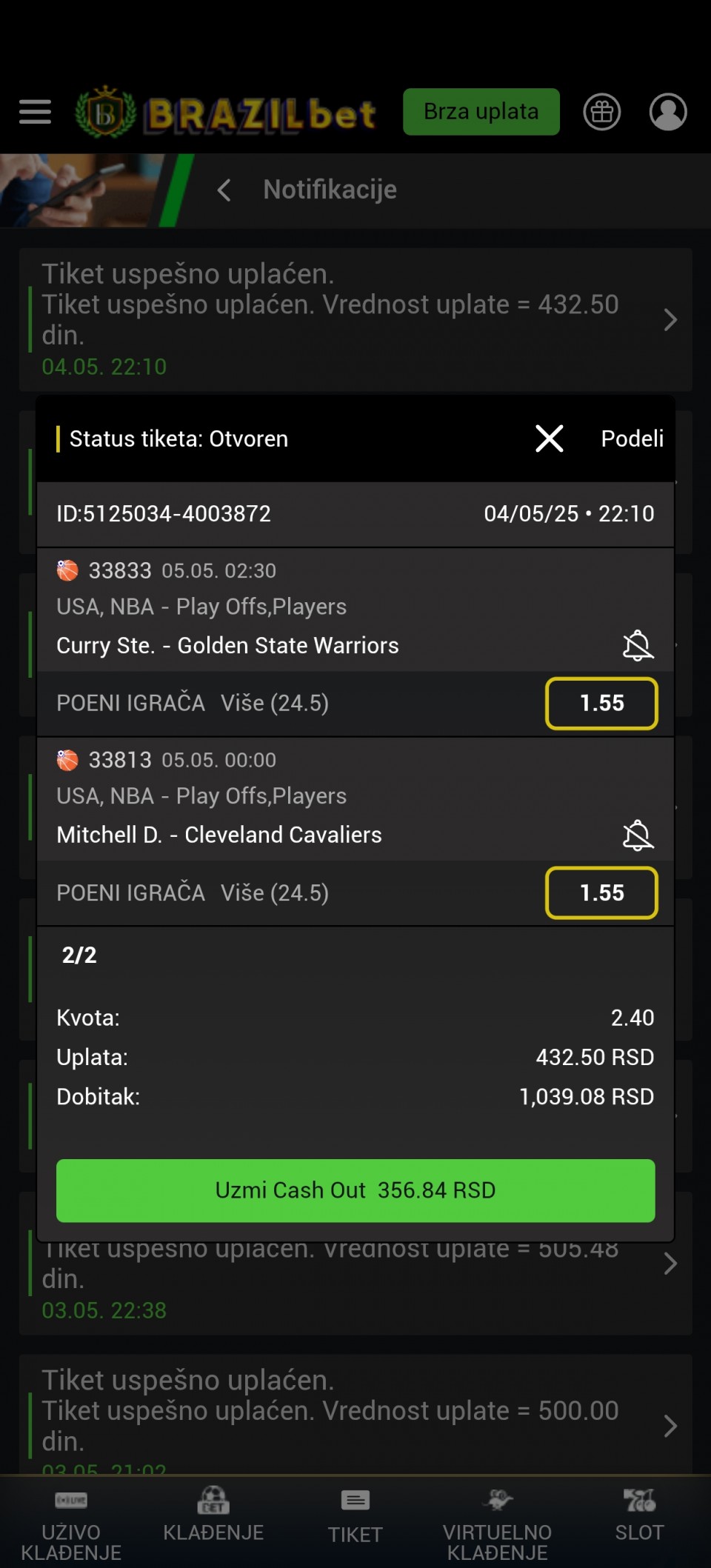Viewport: 711px width, 1568px height.
Task: Switch to Uživo Klađenje tab
Action: (x=71, y=1524)
